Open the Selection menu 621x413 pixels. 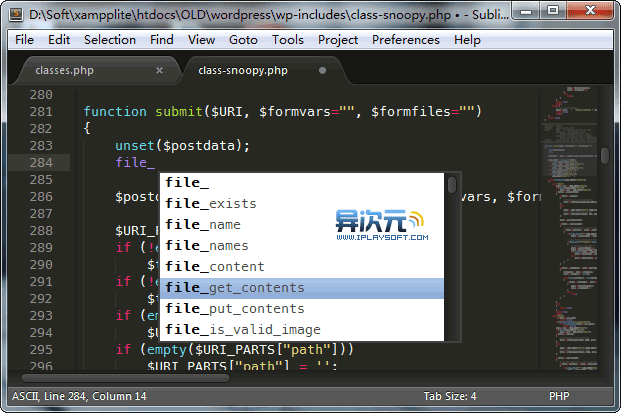click(x=110, y=40)
